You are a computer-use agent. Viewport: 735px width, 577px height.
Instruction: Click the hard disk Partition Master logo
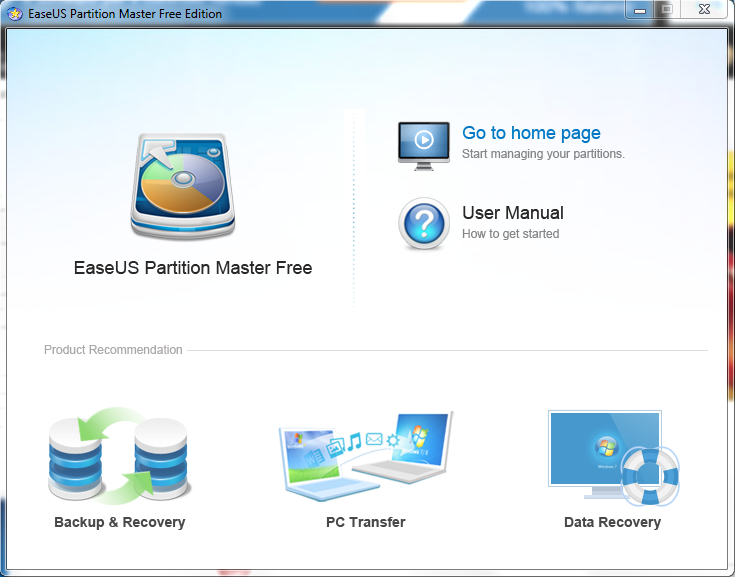coord(183,187)
